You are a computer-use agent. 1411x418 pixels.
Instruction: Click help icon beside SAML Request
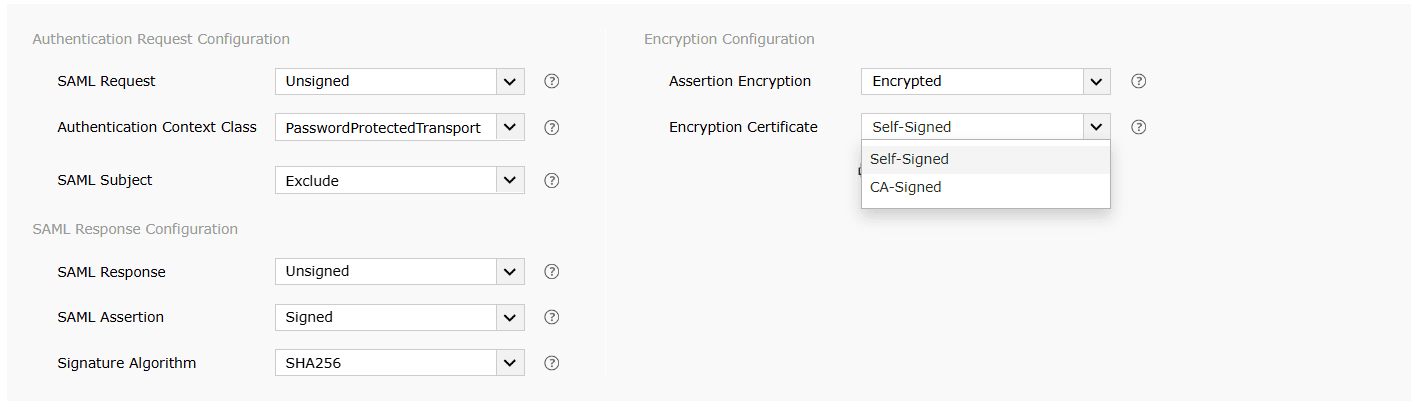click(x=551, y=81)
